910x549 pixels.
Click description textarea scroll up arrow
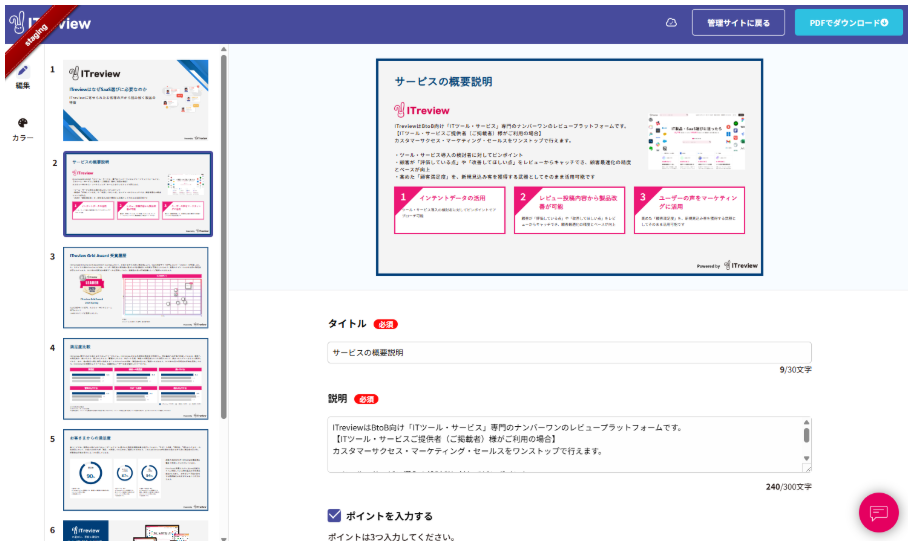point(806,422)
